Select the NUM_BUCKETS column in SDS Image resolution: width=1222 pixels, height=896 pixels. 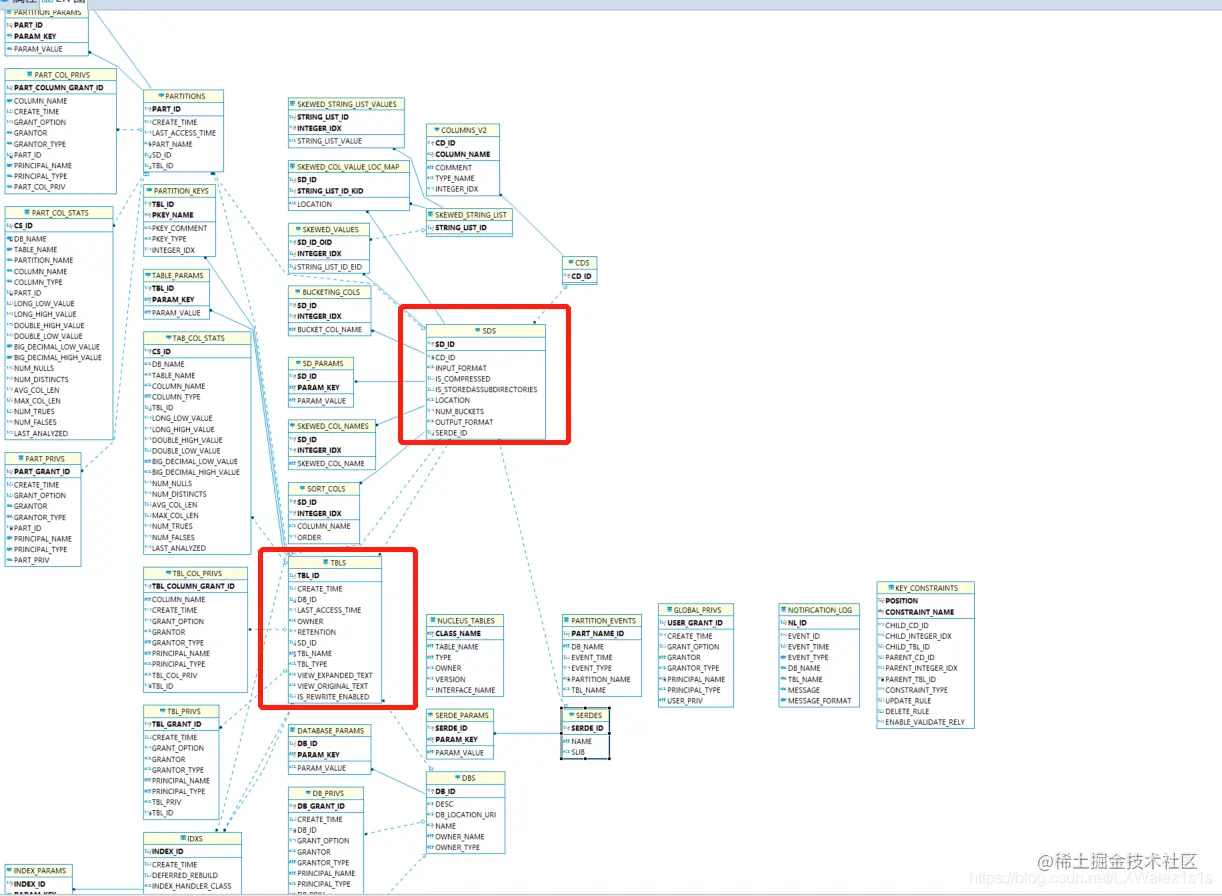coord(459,411)
